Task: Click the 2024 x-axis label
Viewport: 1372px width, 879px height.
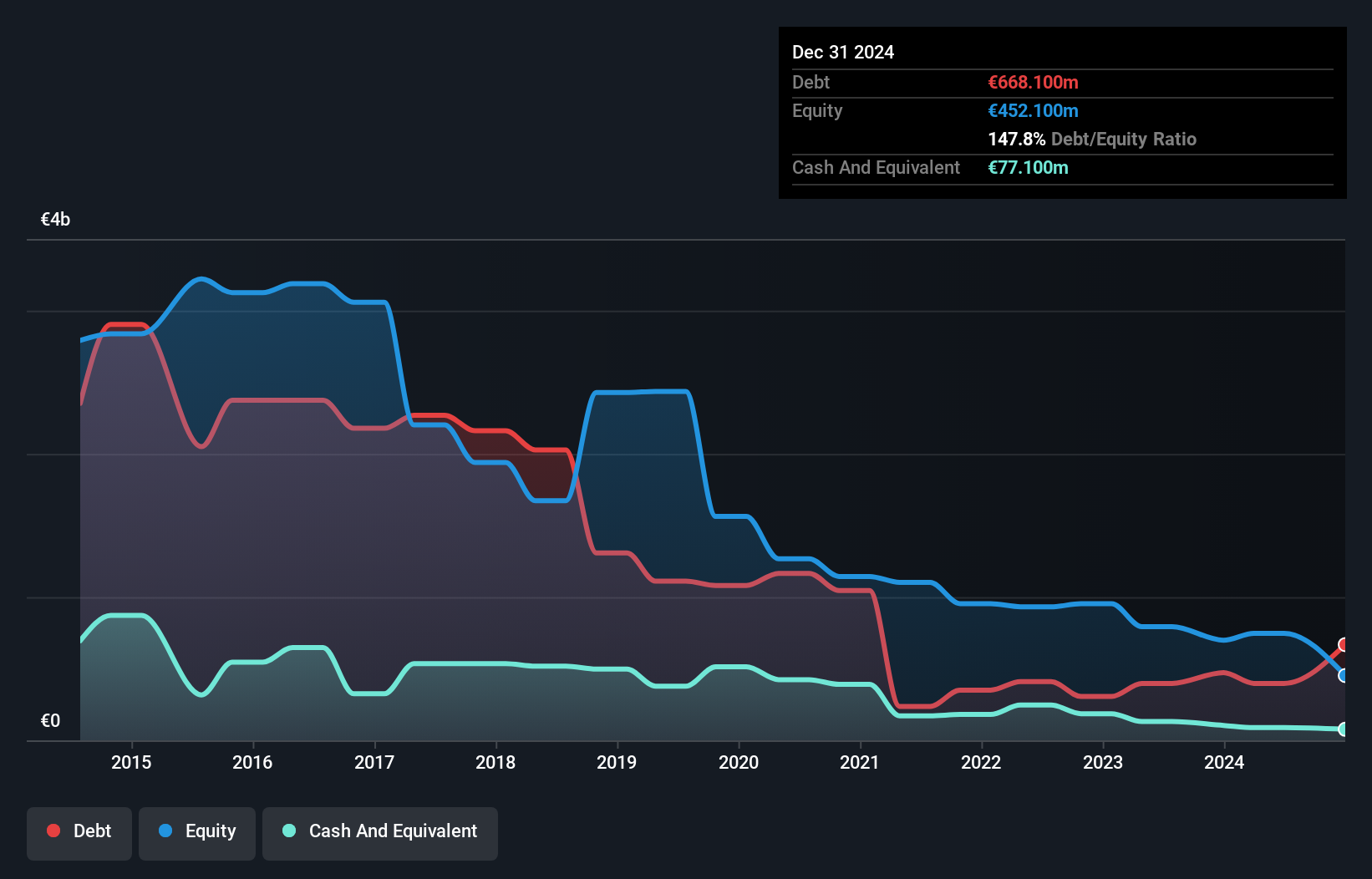Action: point(1224,762)
